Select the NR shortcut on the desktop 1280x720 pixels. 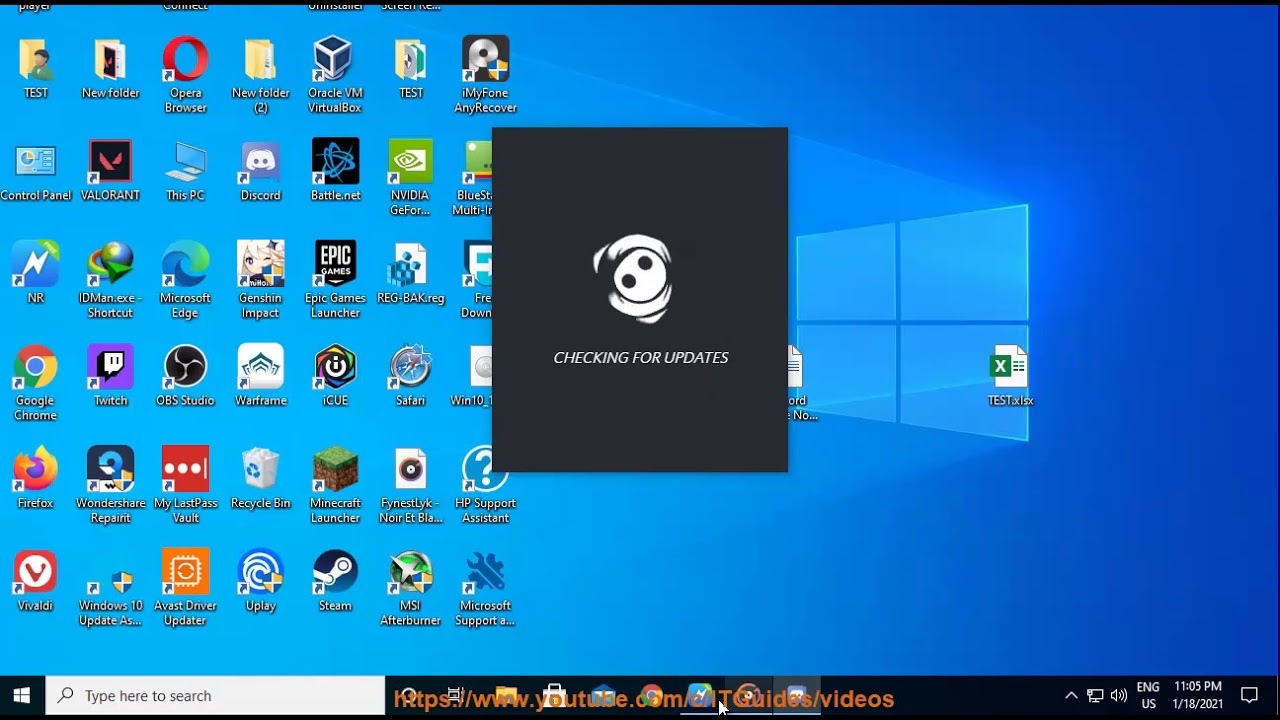(x=35, y=273)
